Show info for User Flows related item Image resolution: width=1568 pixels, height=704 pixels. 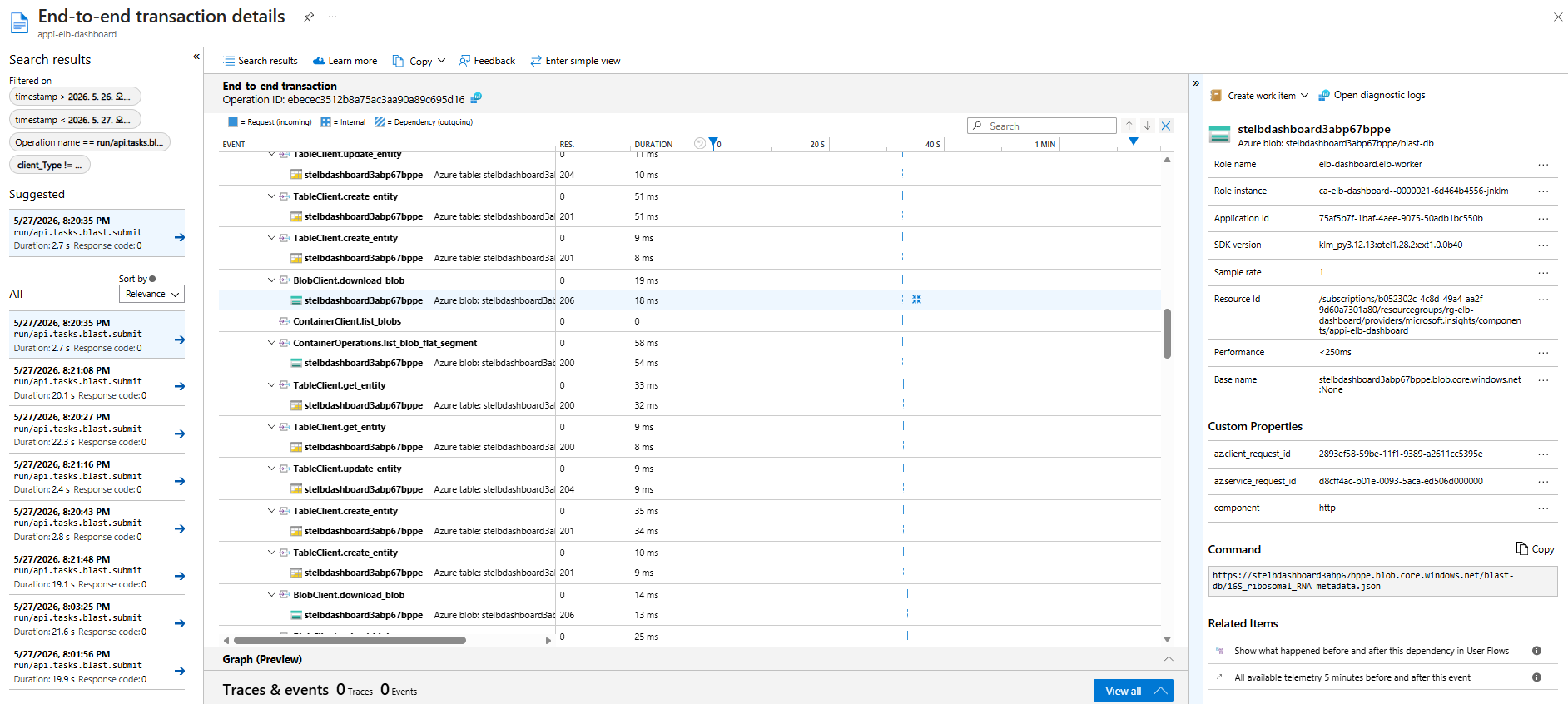pyautogui.click(x=1536, y=651)
